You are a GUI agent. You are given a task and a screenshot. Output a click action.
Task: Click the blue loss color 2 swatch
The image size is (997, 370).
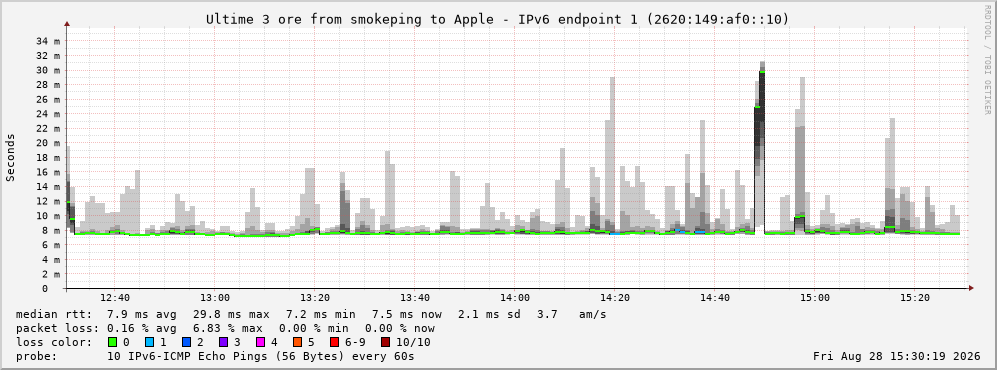point(186,342)
